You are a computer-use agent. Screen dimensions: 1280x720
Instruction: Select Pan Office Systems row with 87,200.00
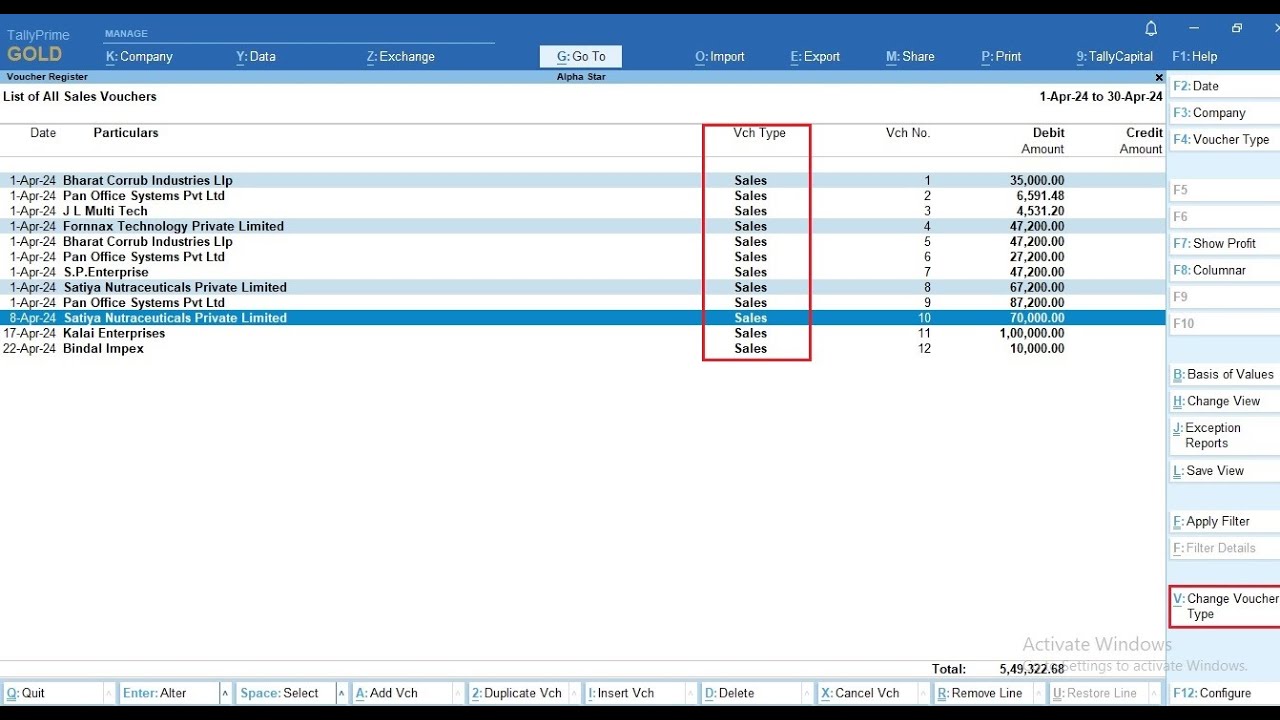pos(583,302)
